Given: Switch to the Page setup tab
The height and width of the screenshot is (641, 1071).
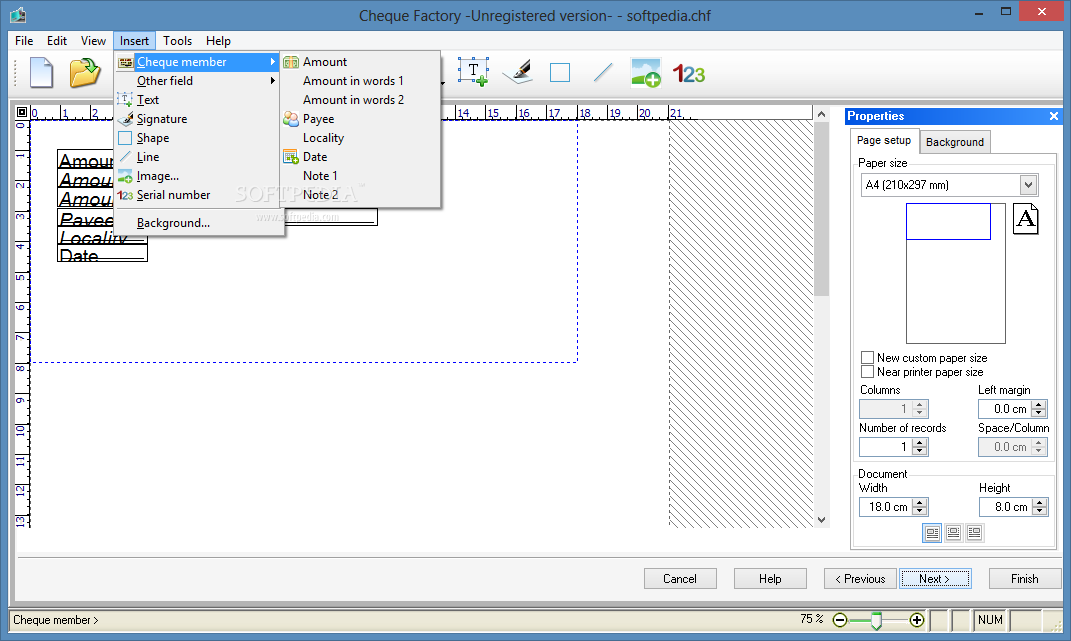Looking at the screenshot, I should (x=884, y=140).
